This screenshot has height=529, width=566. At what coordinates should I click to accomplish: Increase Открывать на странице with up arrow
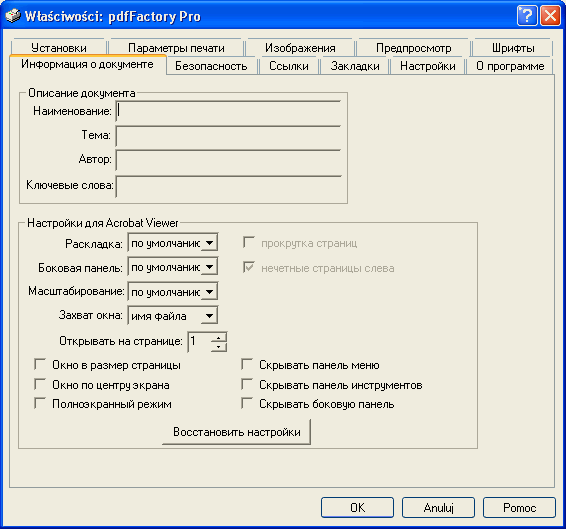[x=219, y=338]
